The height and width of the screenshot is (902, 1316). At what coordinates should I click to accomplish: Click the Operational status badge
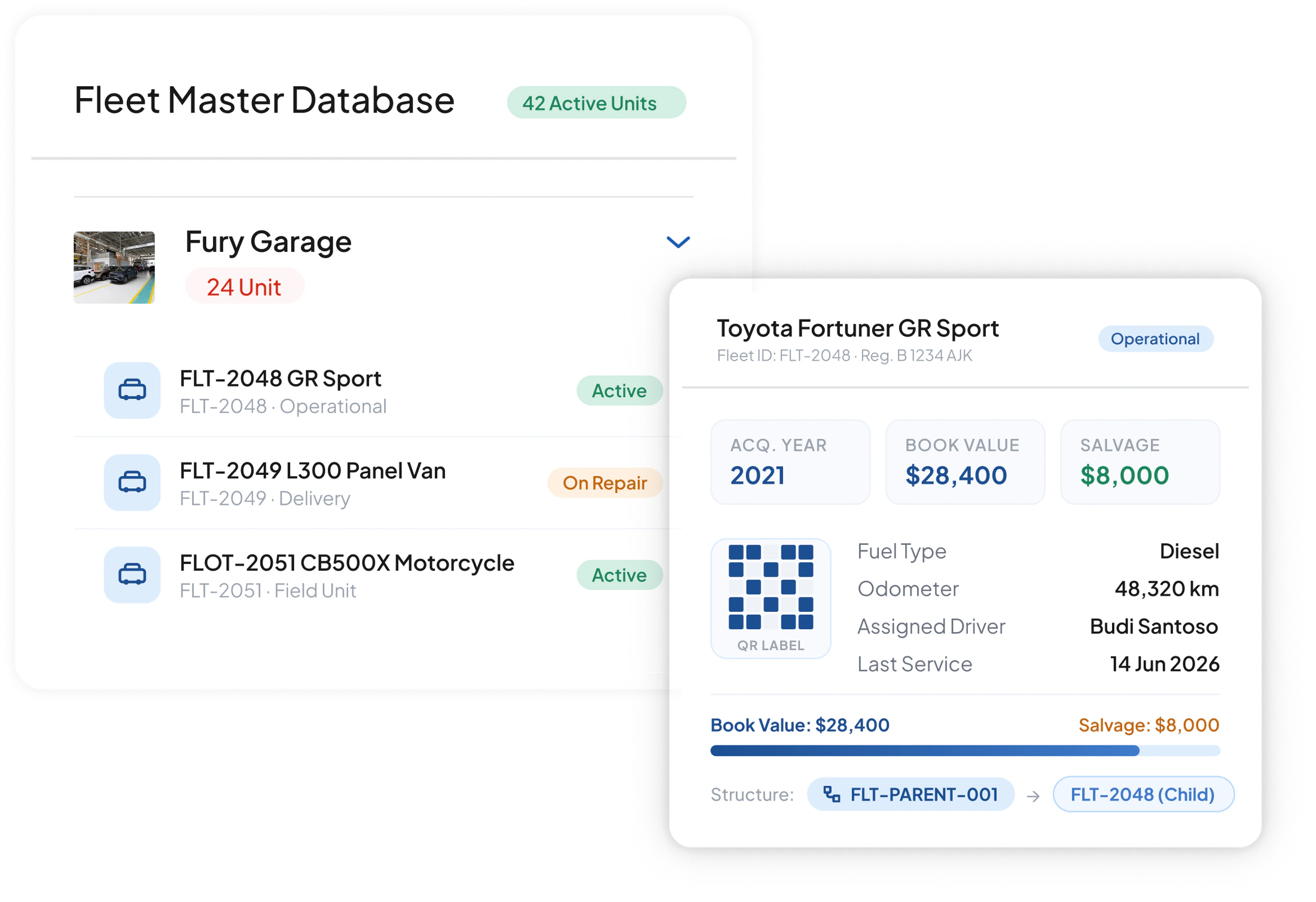(x=1155, y=339)
